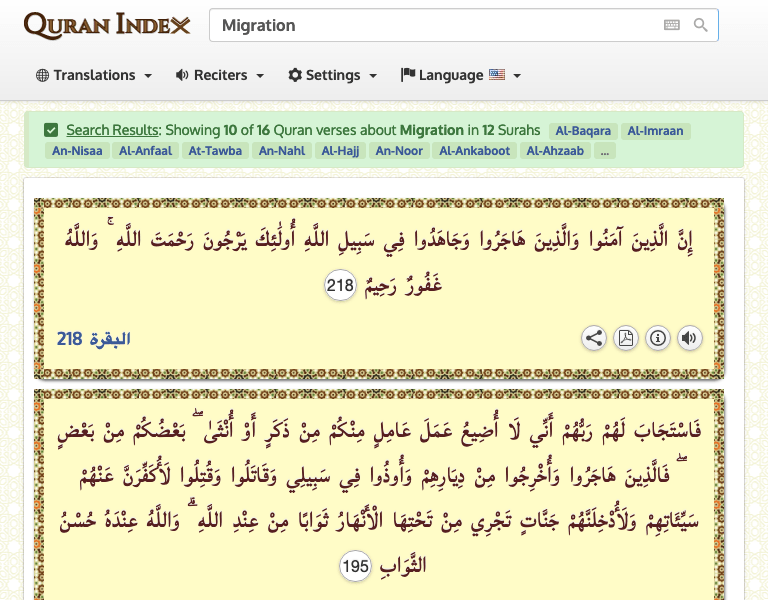This screenshot has height=600, width=768.
Task: Open the Language selector menu
Action: pos(461,75)
